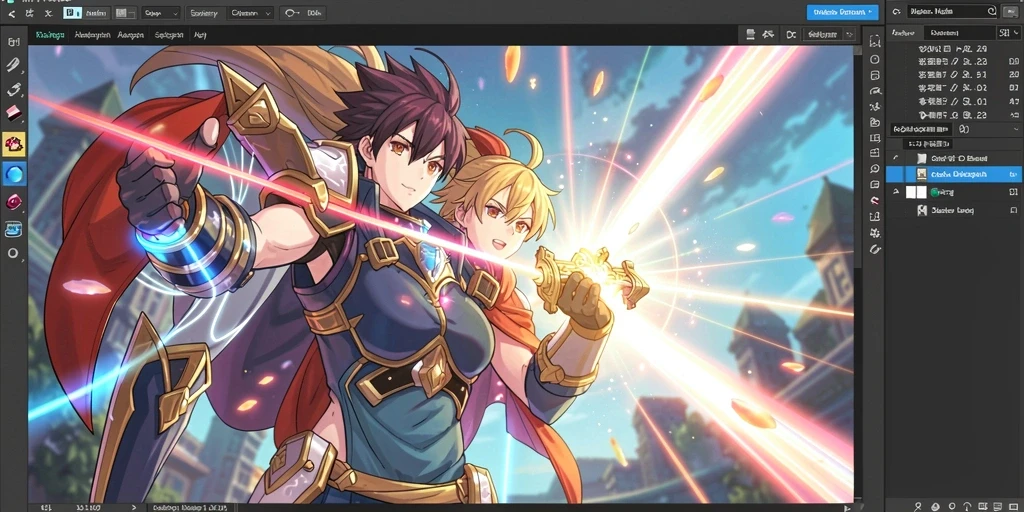The image size is (1024, 512).
Task: Click the magnifier icon in right icon strip
Action: 875,168
